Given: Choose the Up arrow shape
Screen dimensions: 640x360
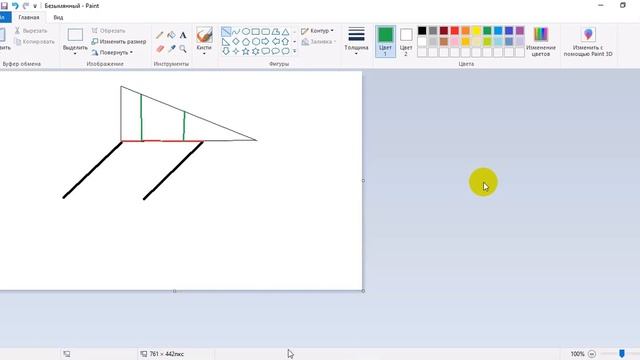Looking at the screenshot, I should [x=285, y=41].
